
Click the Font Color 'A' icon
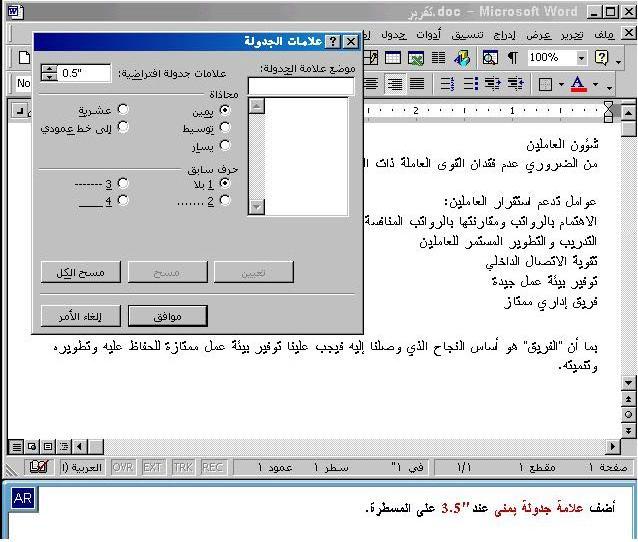[x=578, y=85]
